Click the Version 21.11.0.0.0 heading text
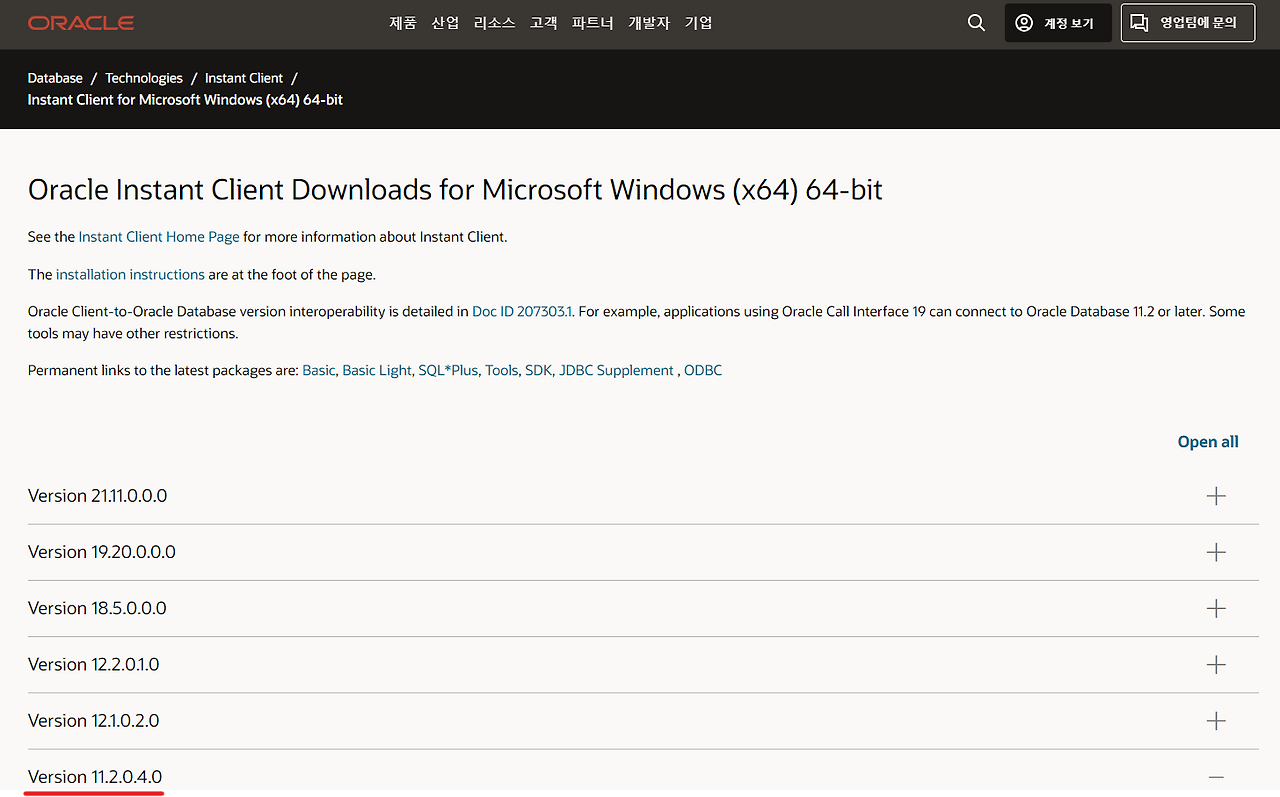1280x797 pixels. click(97, 496)
